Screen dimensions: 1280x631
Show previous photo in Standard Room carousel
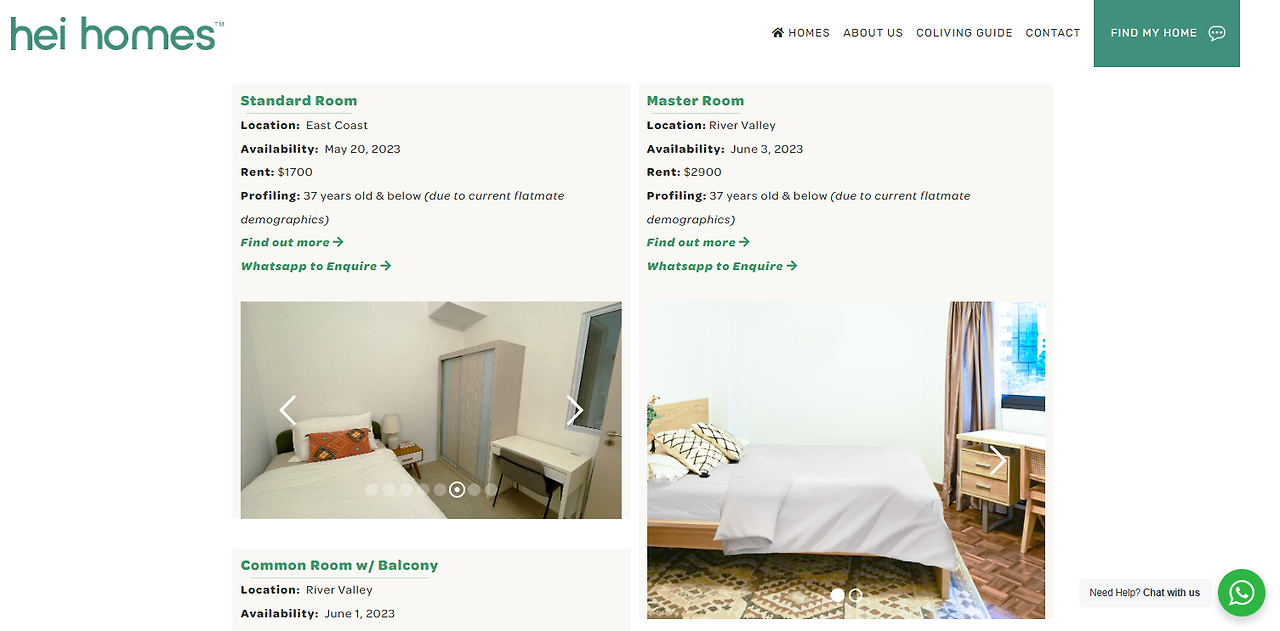pyautogui.click(x=288, y=410)
